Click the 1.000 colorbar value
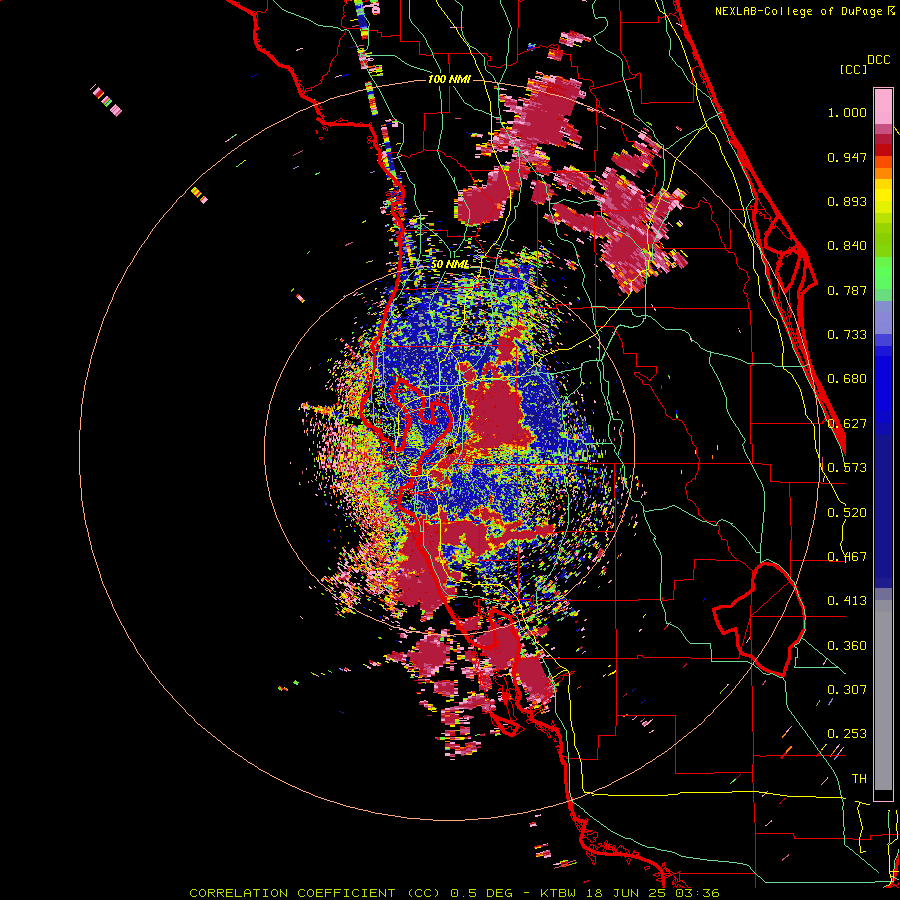Image resolution: width=900 pixels, height=900 pixels. [x=847, y=112]
